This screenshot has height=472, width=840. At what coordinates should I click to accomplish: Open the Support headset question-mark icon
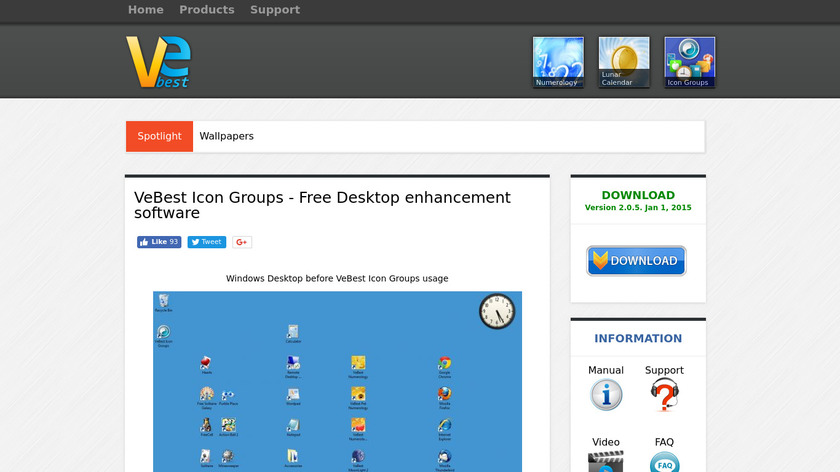click(664, 395)
